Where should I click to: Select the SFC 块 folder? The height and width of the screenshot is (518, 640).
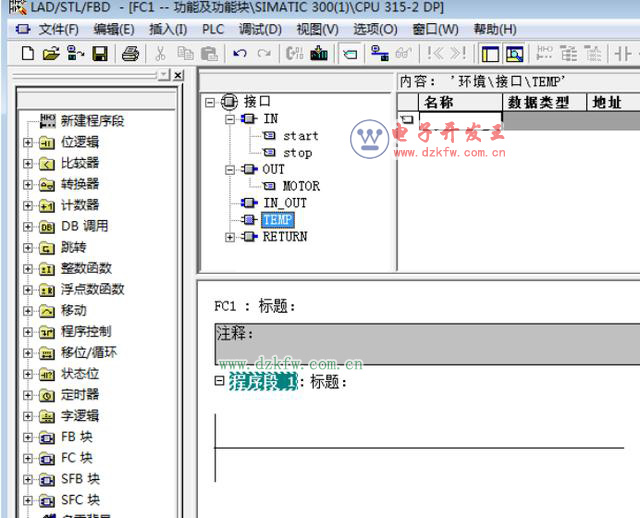[80, 500]
